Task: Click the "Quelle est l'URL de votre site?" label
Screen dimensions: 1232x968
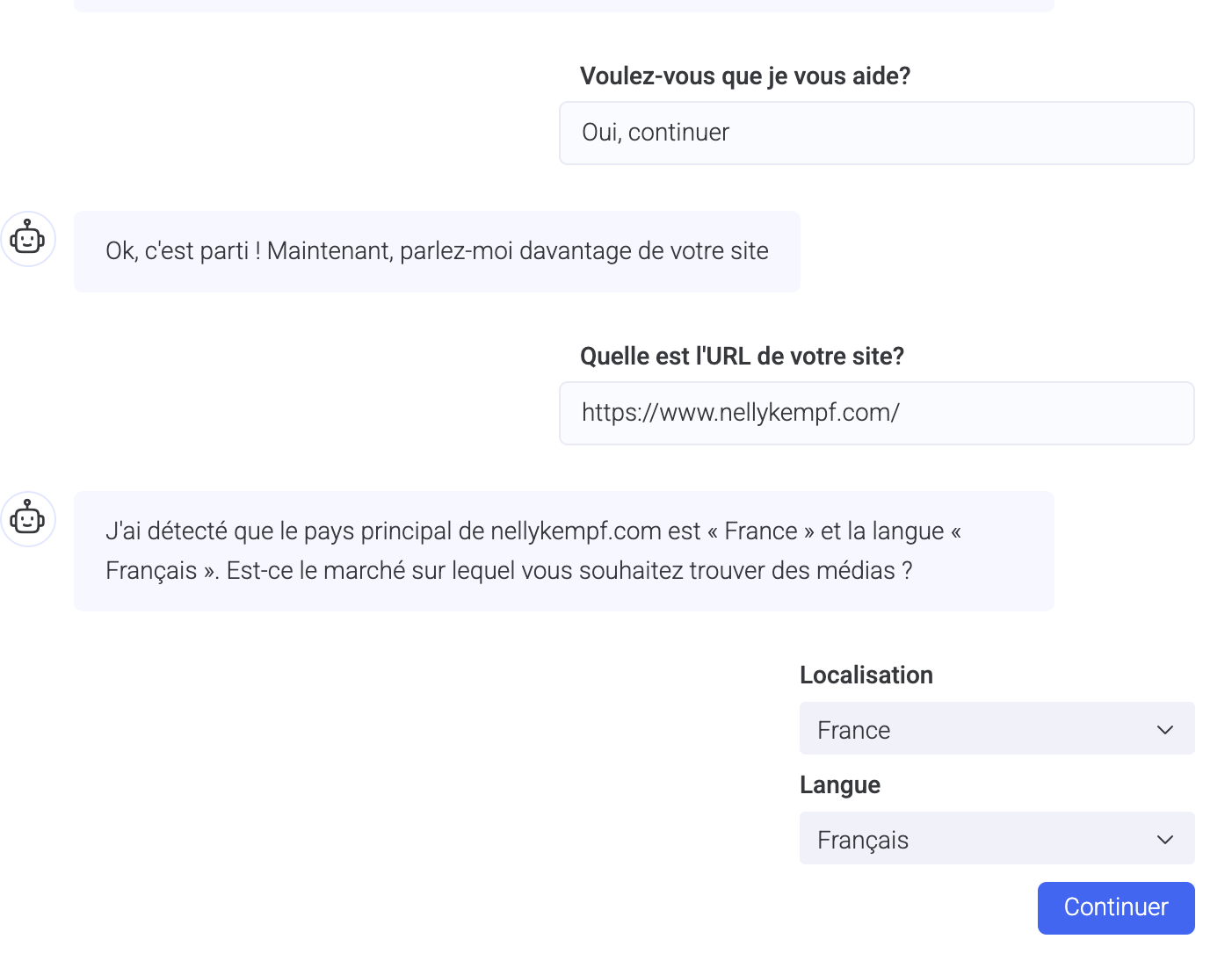Action: 742,357
